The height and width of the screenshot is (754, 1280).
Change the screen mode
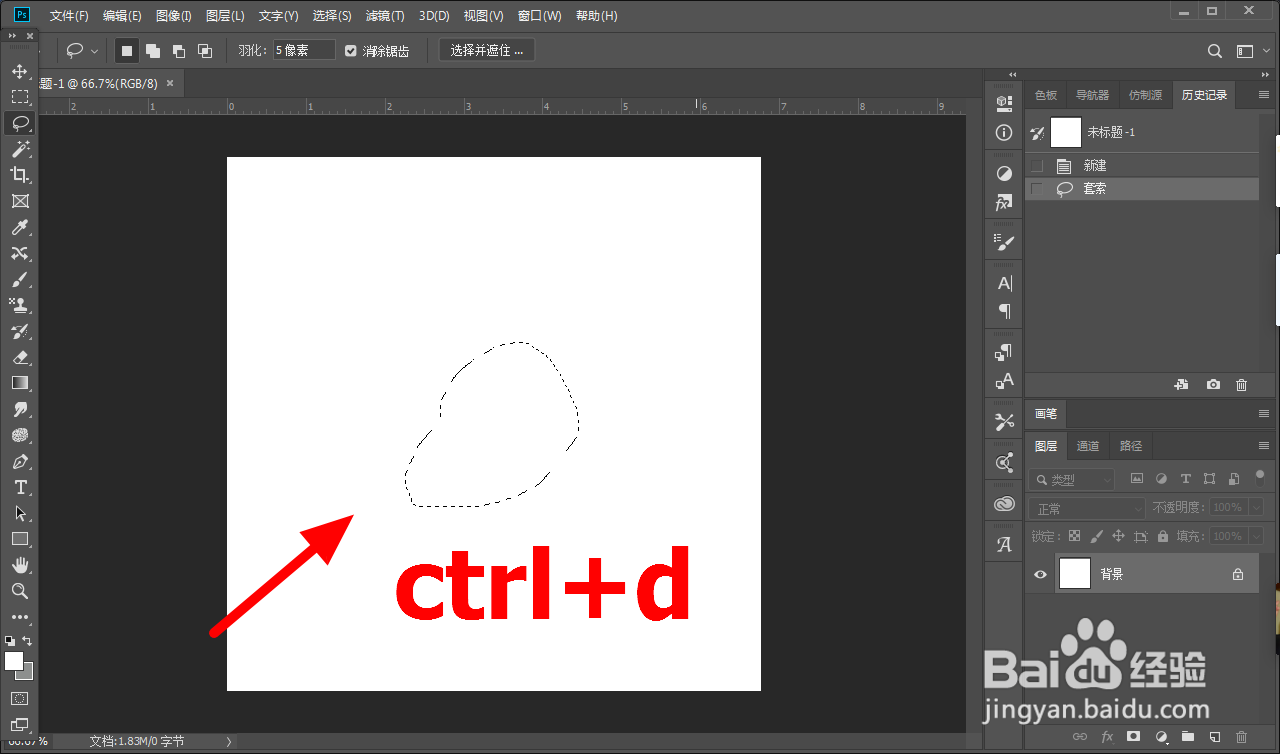pyautogui.click(x=20, y=724)
